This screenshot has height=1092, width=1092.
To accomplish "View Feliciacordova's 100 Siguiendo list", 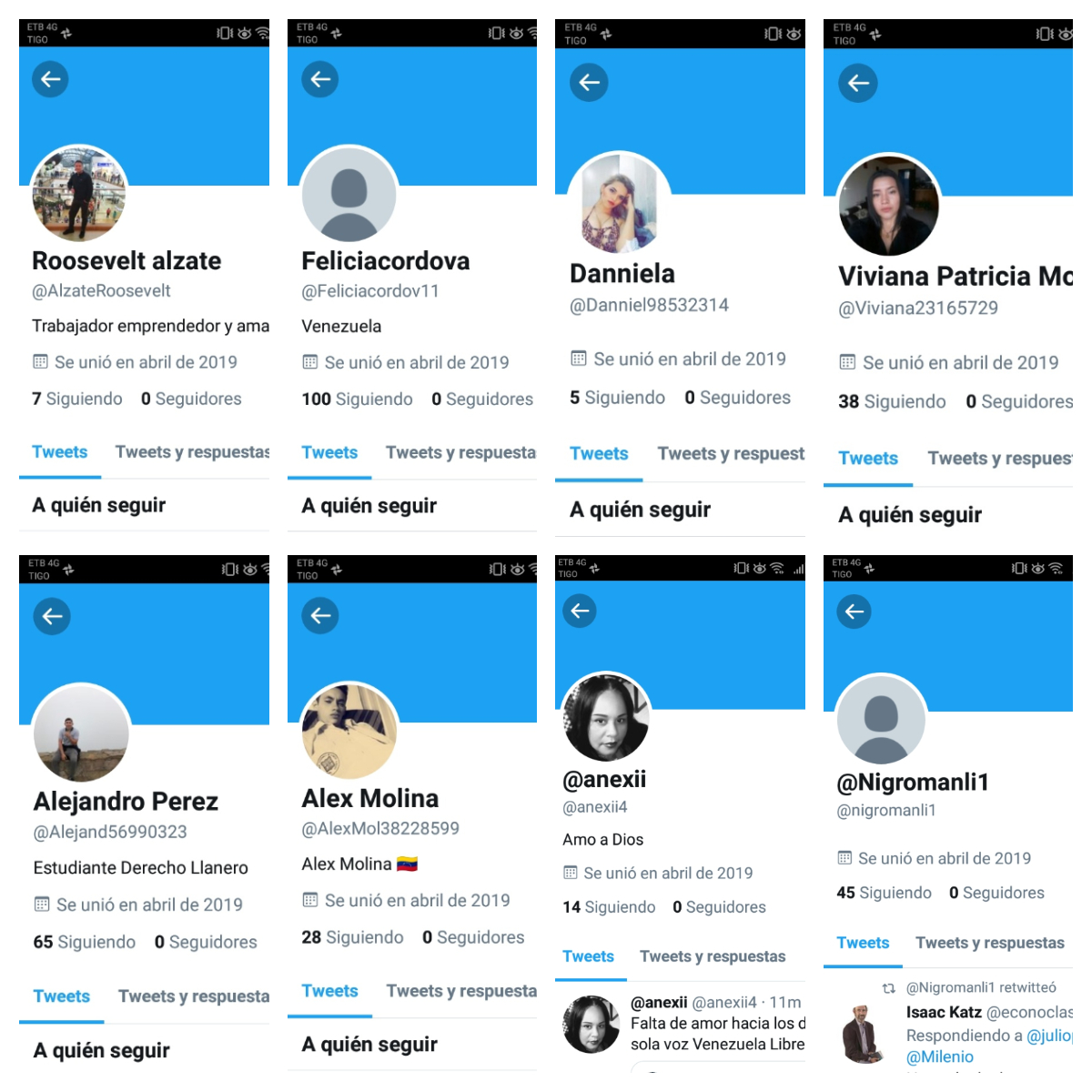I will pos(357,399).
